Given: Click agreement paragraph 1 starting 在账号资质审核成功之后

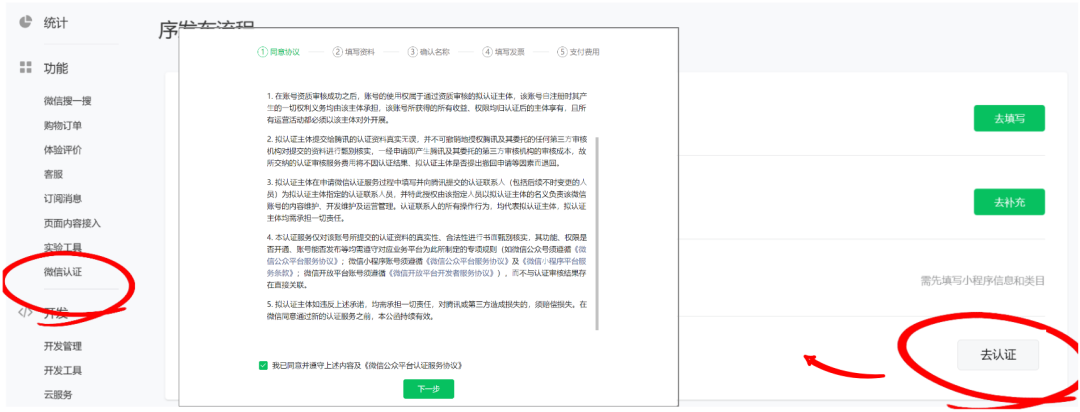Looking at the screenshot, I should 428,109.
